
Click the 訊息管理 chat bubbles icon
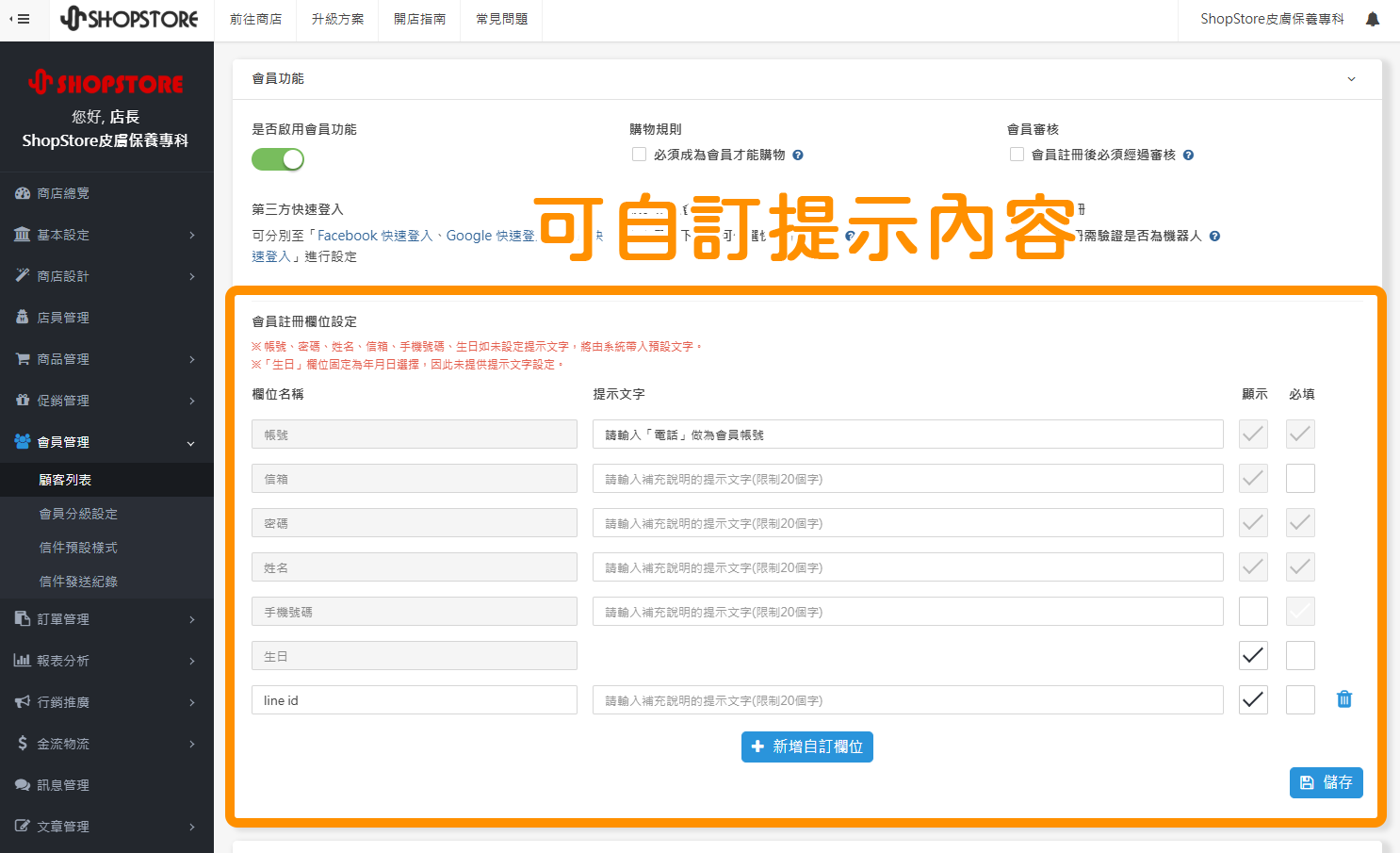tap(23, 784)
